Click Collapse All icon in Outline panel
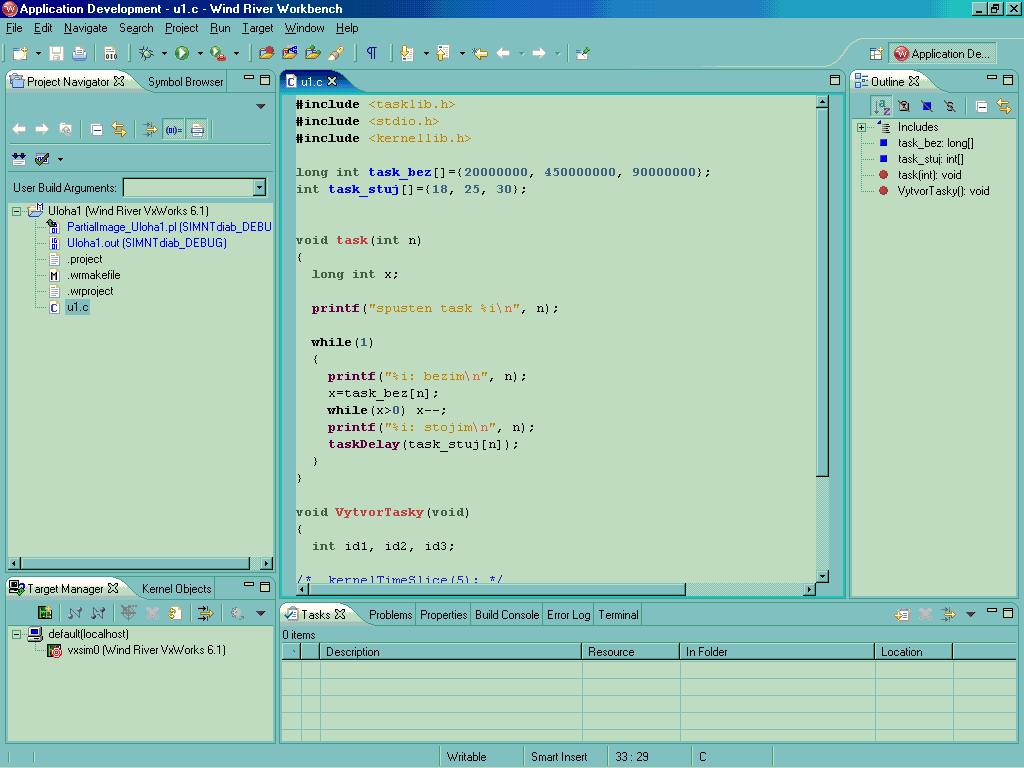 (x=982, y=106)
